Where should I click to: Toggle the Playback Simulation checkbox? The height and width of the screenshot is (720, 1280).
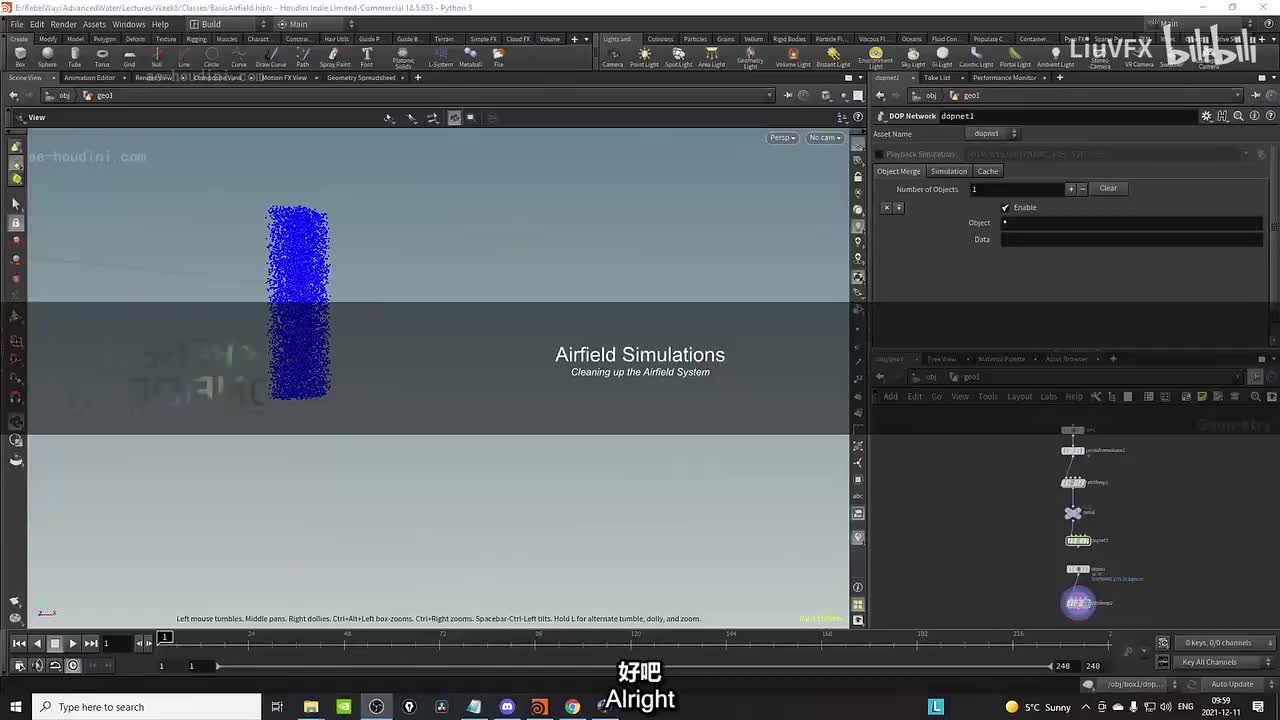[880, 154]
